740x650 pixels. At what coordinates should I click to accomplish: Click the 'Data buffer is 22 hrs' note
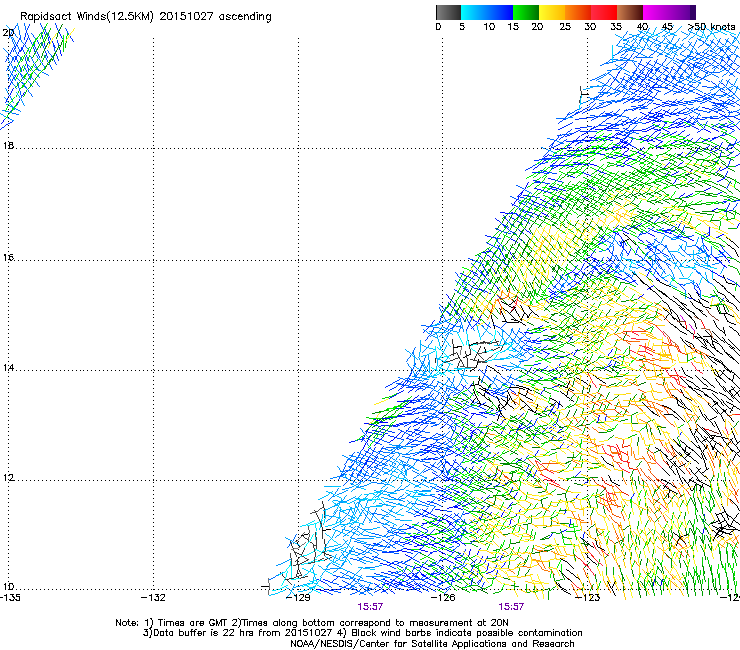click(362, 633)
